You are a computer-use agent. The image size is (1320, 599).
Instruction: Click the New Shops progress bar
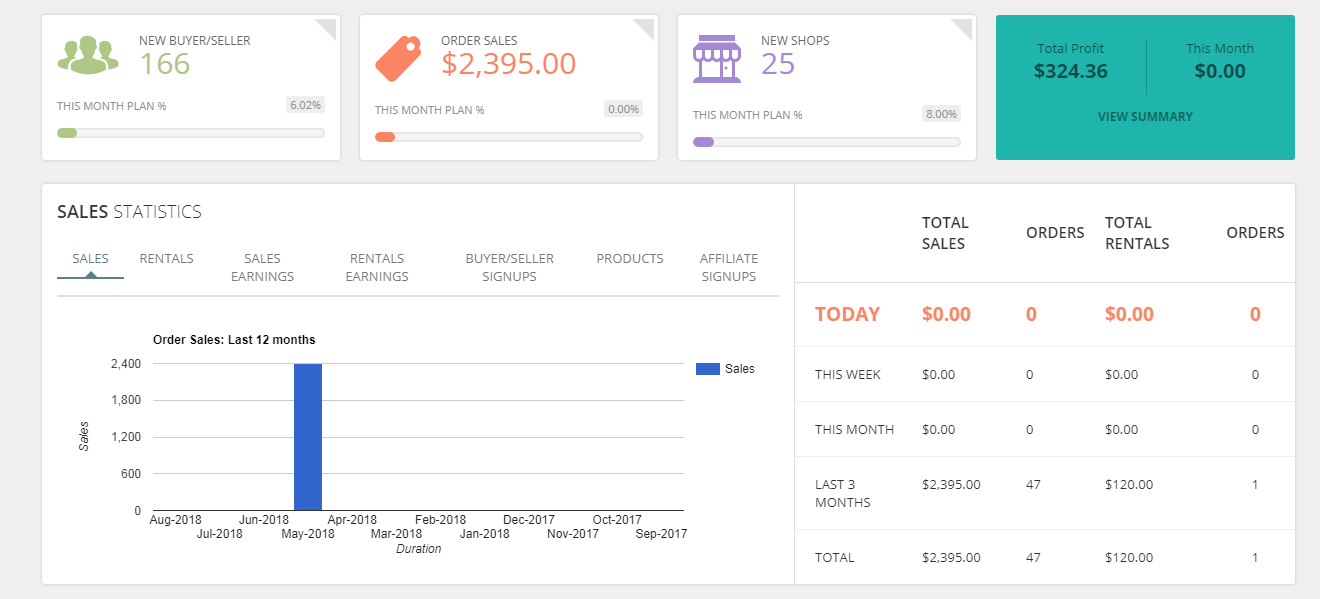827,141
